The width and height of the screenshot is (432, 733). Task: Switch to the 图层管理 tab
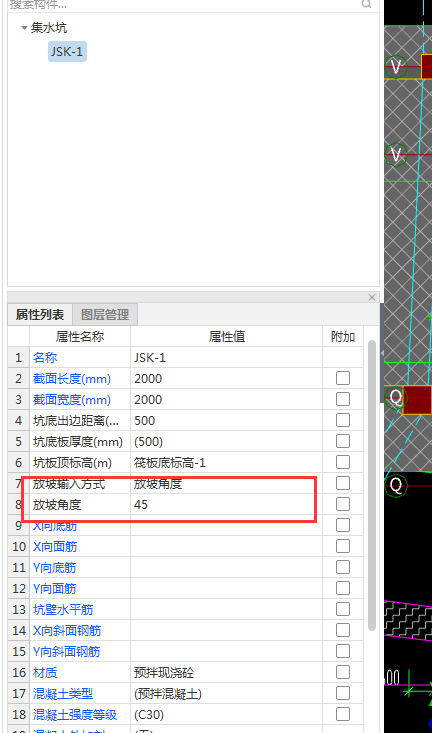tap(105, 315)
